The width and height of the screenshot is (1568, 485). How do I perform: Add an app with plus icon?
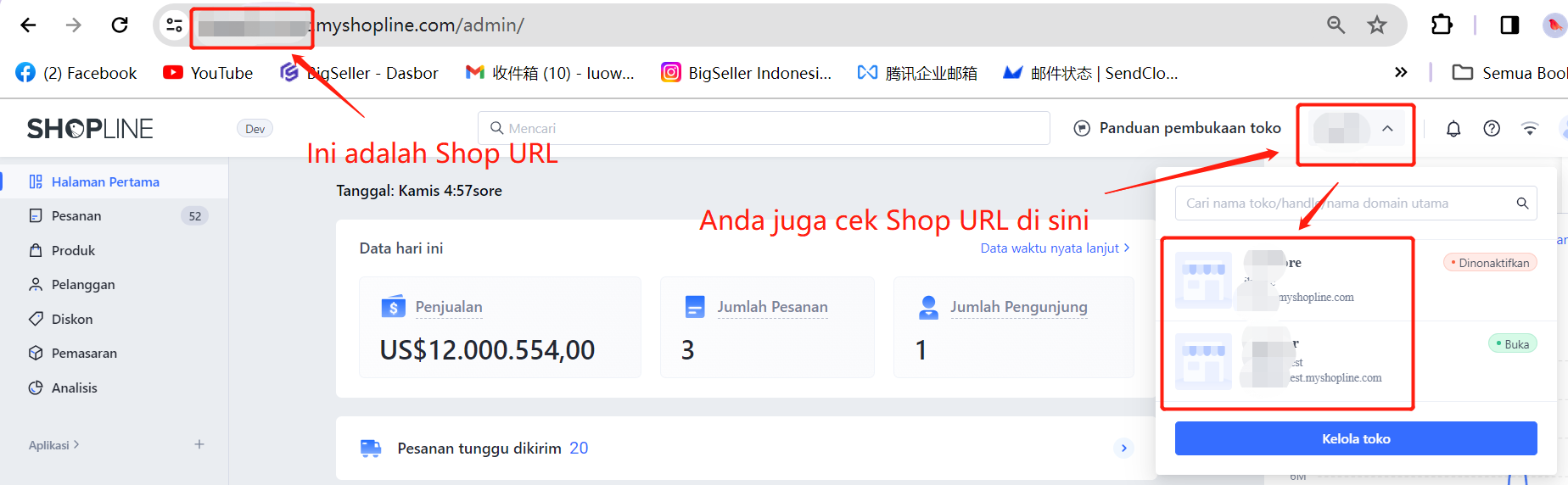click(199, 444)
